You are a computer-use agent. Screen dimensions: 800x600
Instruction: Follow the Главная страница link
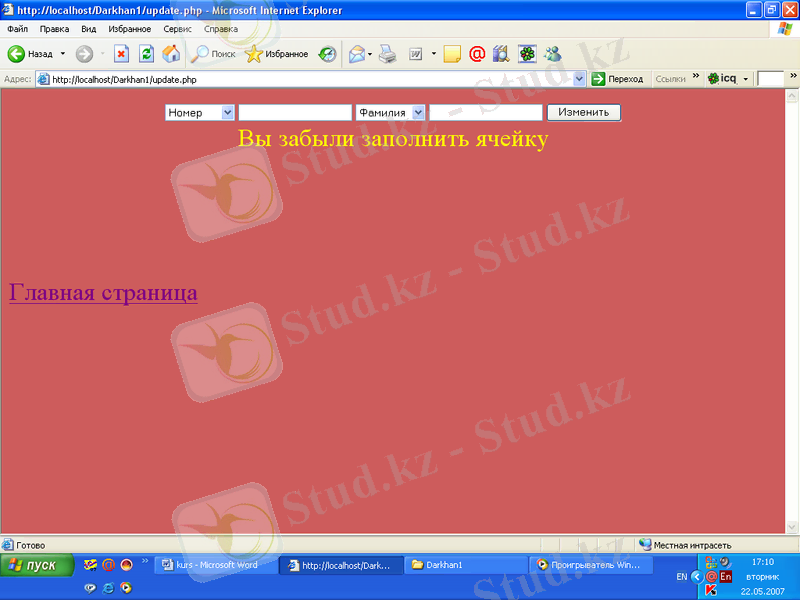click(x=103, y=293)
